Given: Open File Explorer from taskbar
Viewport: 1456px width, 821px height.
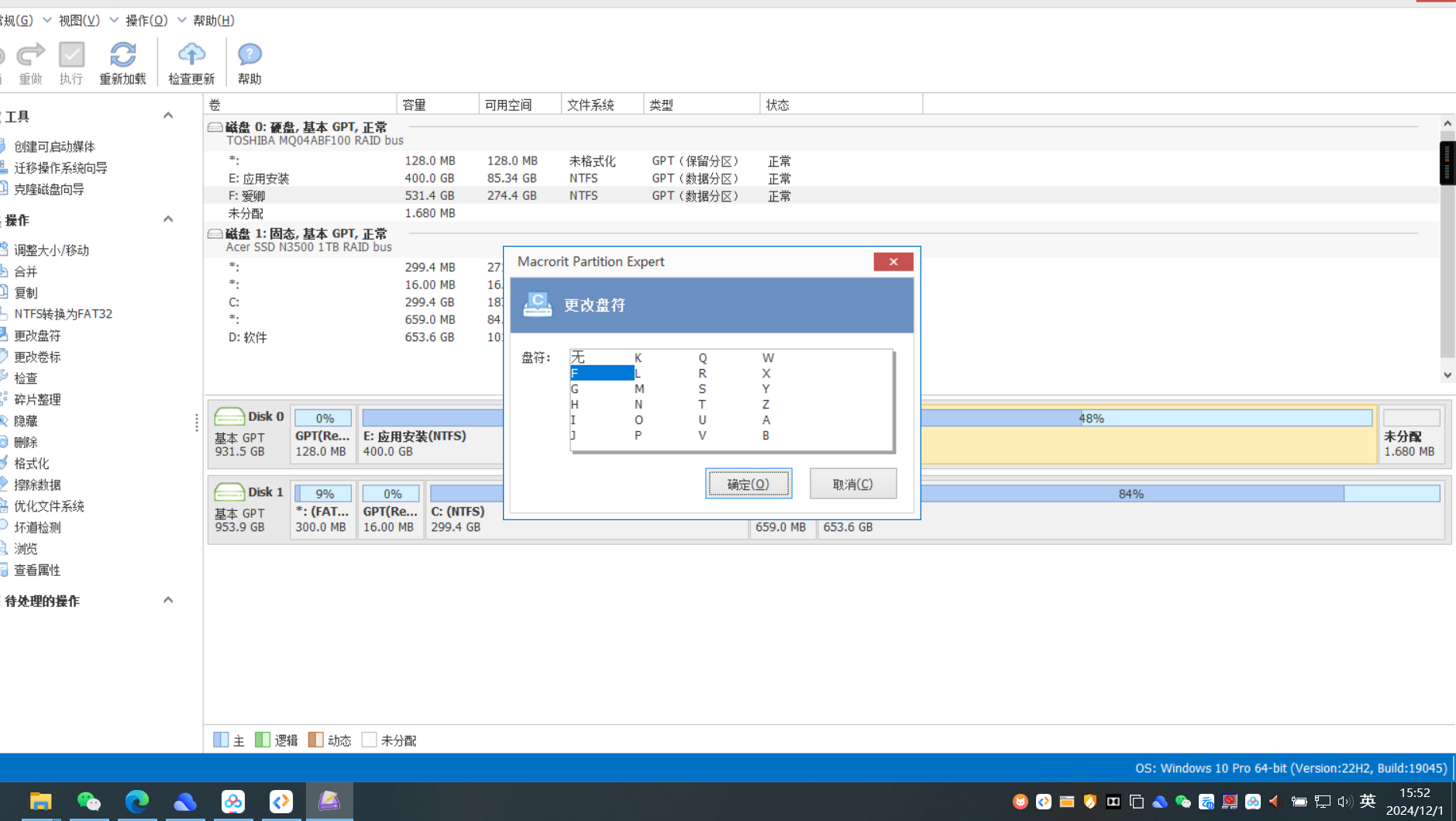Looking at the screenshot, I should (40, 802).
